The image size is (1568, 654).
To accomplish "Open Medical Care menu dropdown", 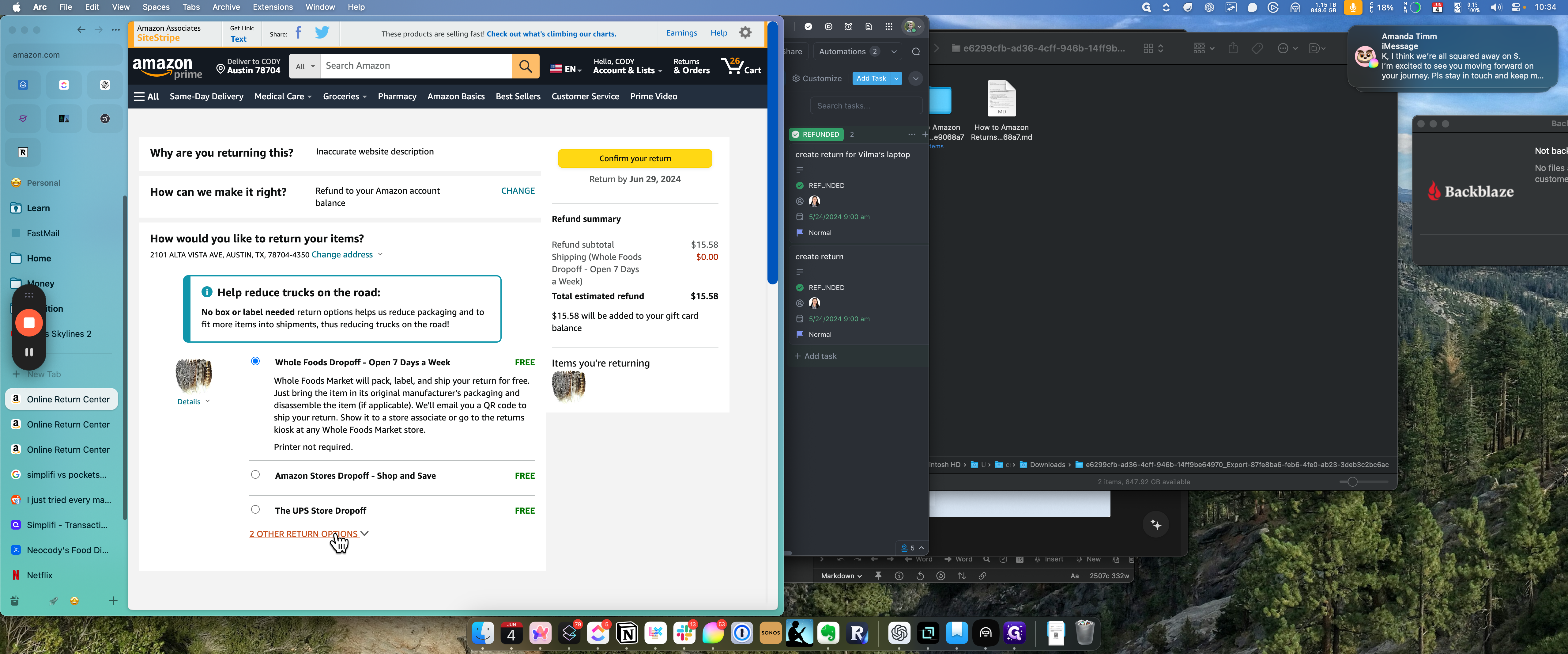I will 282,96.
